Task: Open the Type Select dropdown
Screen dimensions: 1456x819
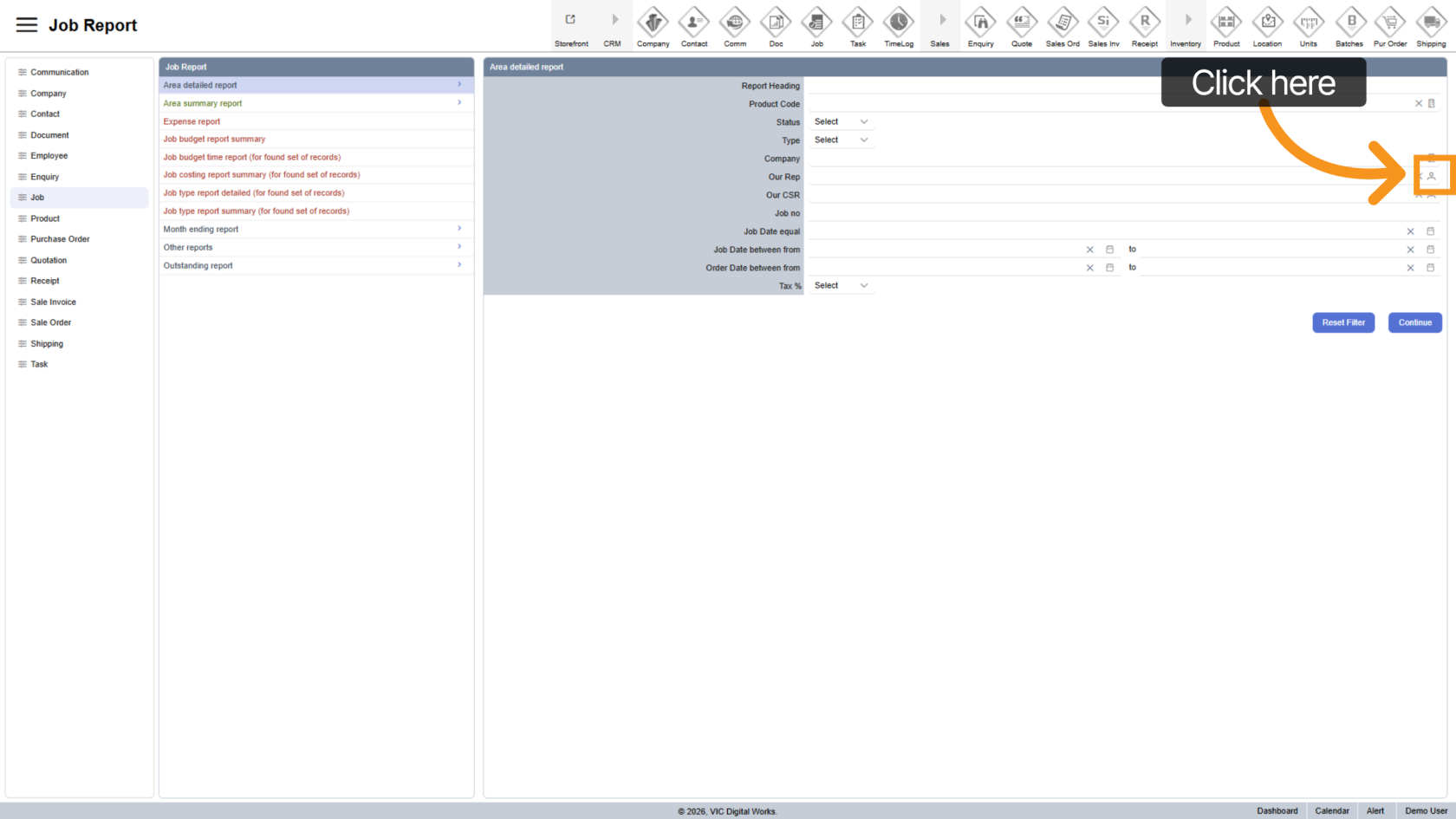Action: (840, 140)
